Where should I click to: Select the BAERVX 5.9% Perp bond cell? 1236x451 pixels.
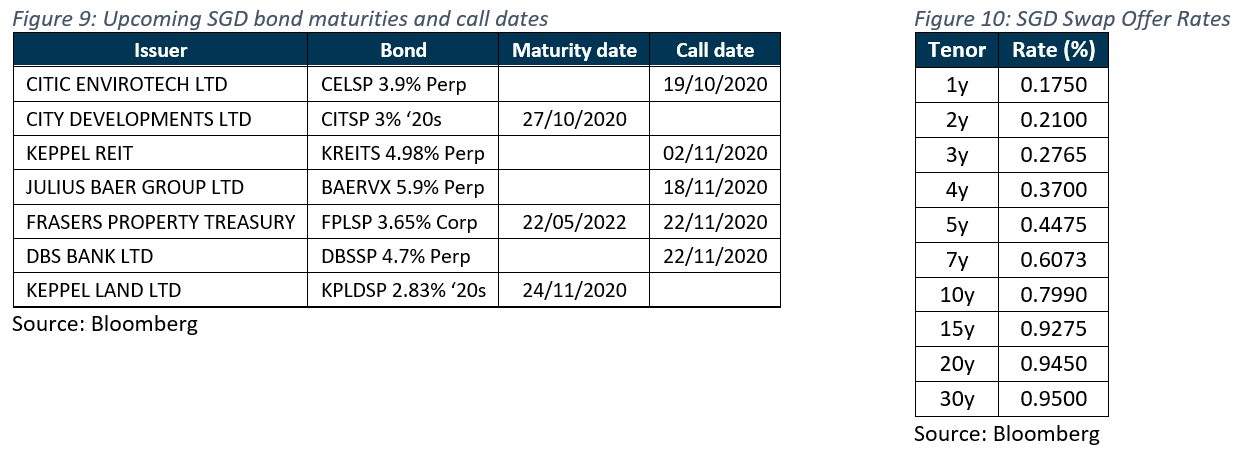click(x=404, y=187)
